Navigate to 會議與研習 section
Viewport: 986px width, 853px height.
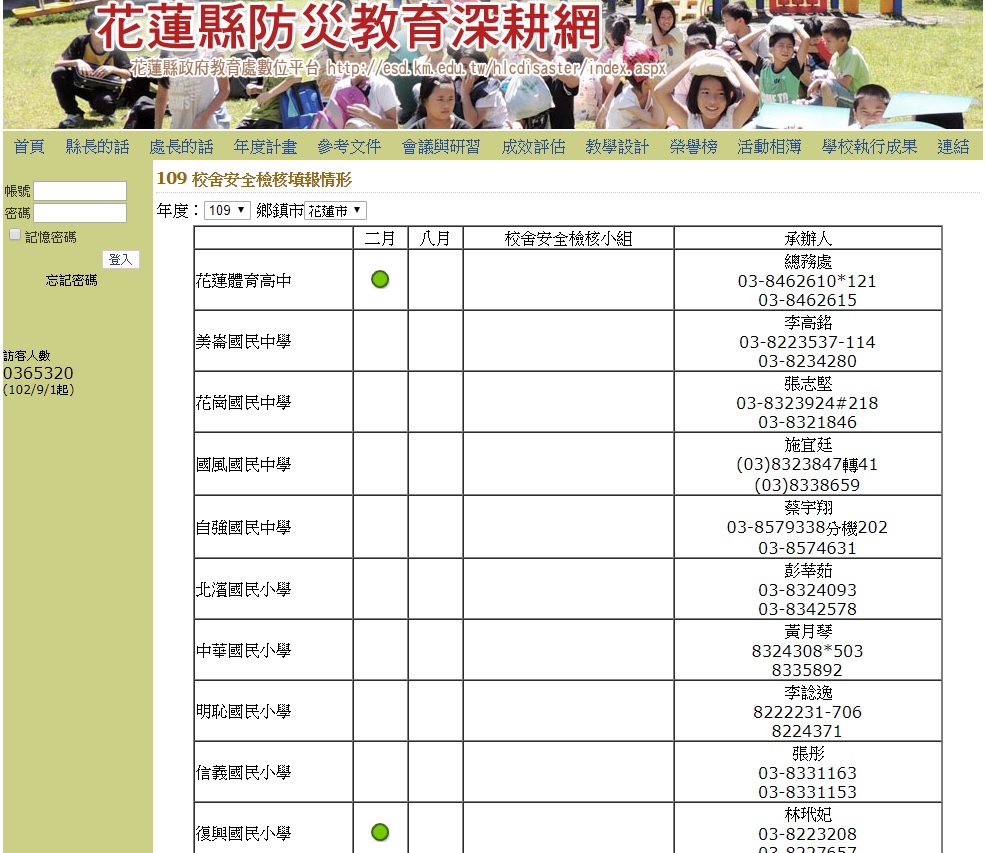click(x=441, y=147)
